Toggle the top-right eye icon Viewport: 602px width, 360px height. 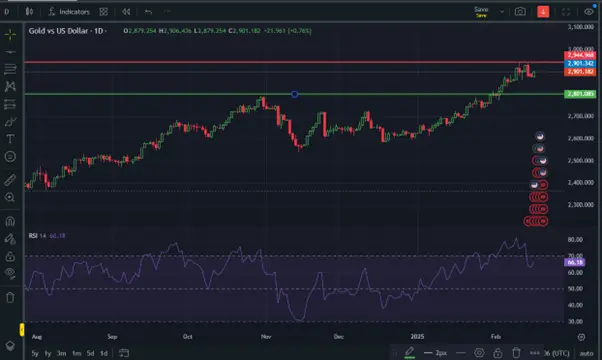click(x=589, y=12)
